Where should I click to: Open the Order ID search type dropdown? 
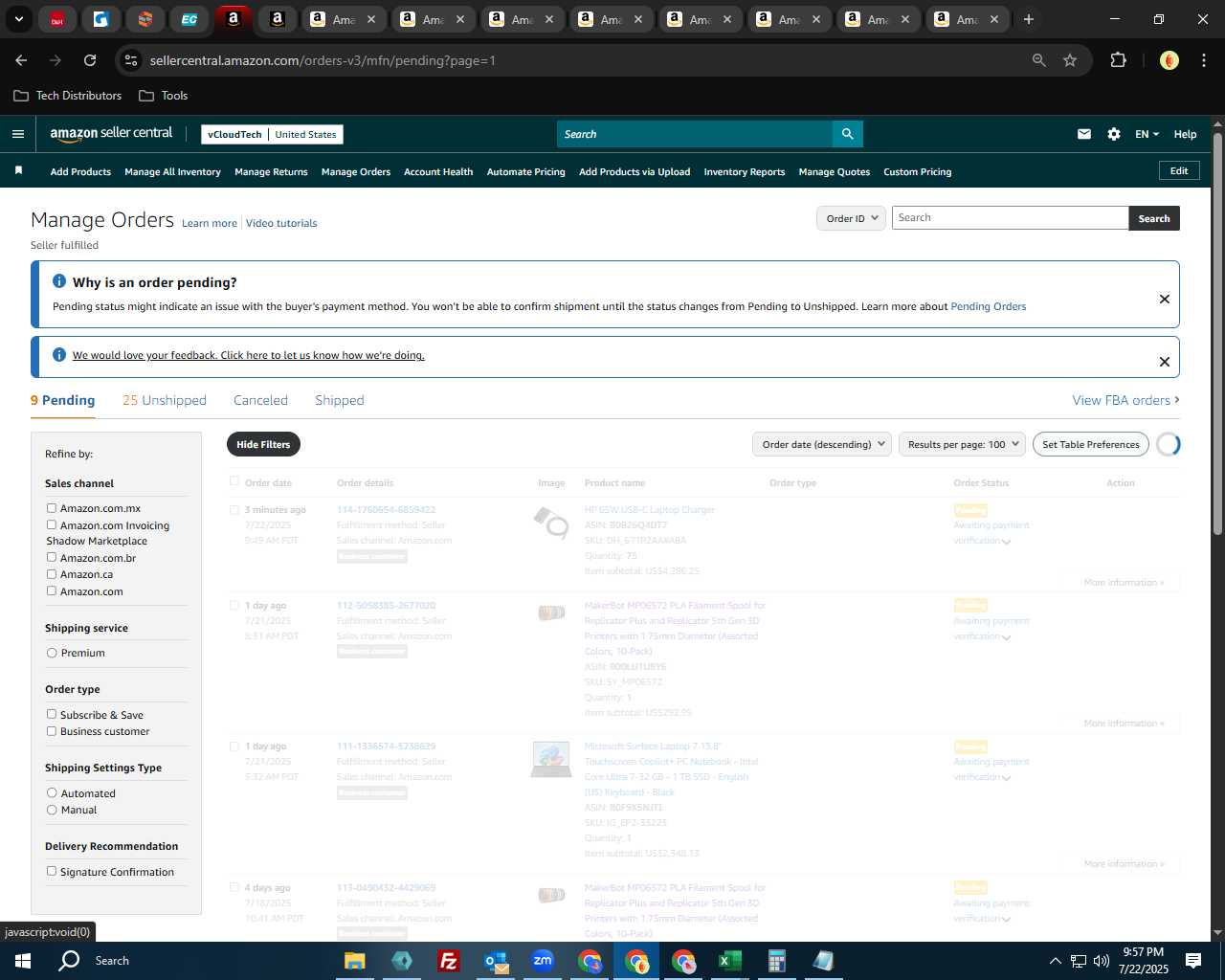851,218
